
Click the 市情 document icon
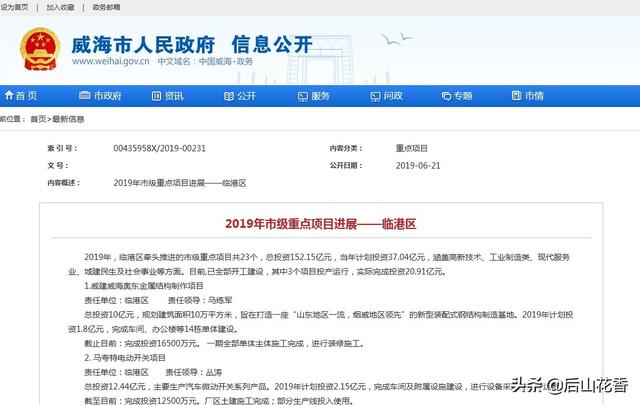(x=516, y=96)
